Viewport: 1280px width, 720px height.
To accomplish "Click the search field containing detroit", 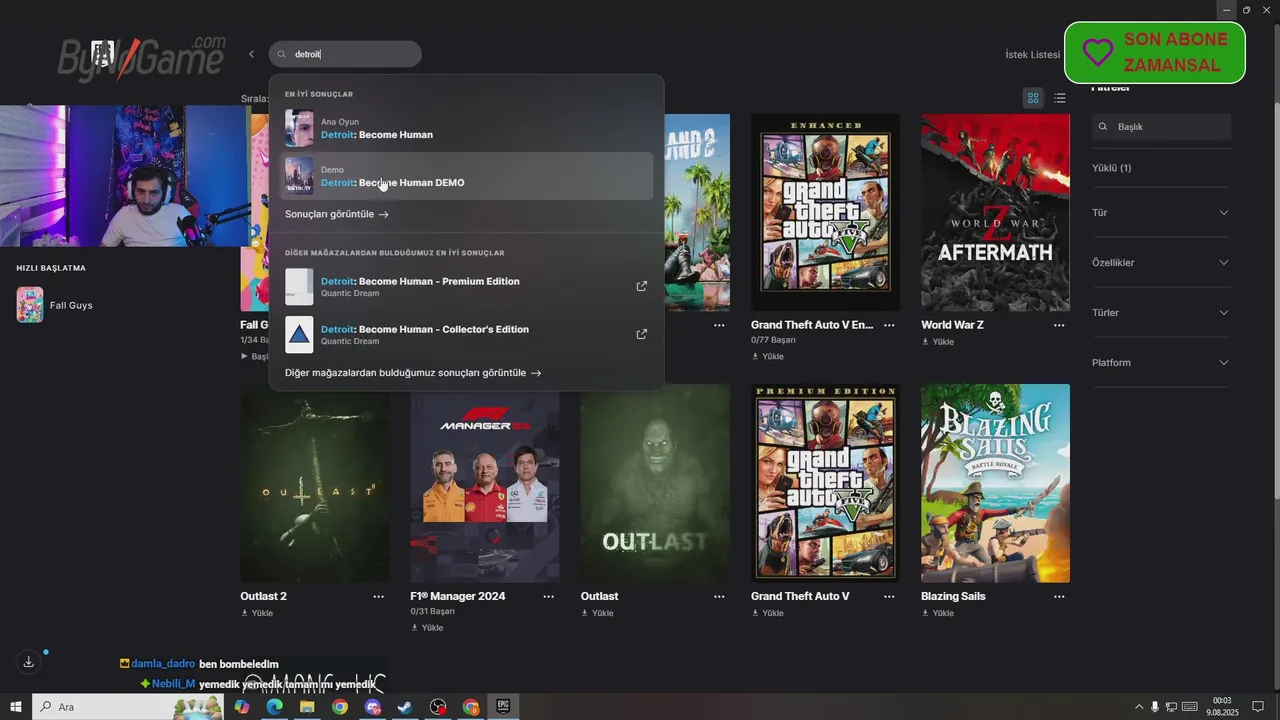I will (345, 54).
